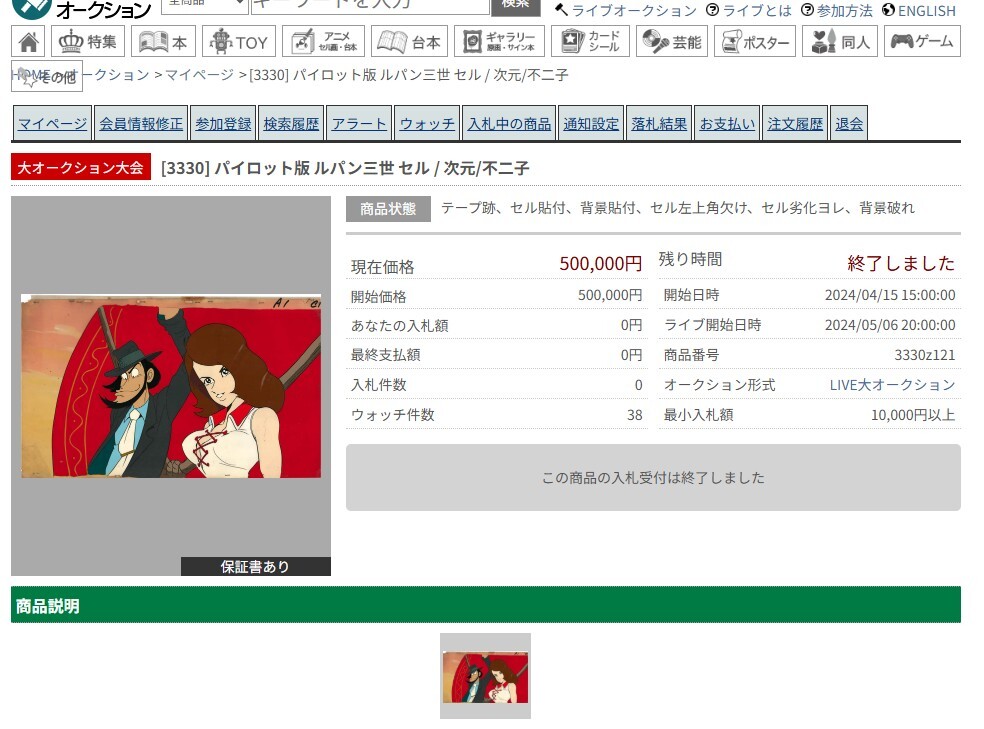Click the live start date 2024/05/06 20:00:00
The height and width of the screenshot is (729, 984).
click(x=890, y=325)
